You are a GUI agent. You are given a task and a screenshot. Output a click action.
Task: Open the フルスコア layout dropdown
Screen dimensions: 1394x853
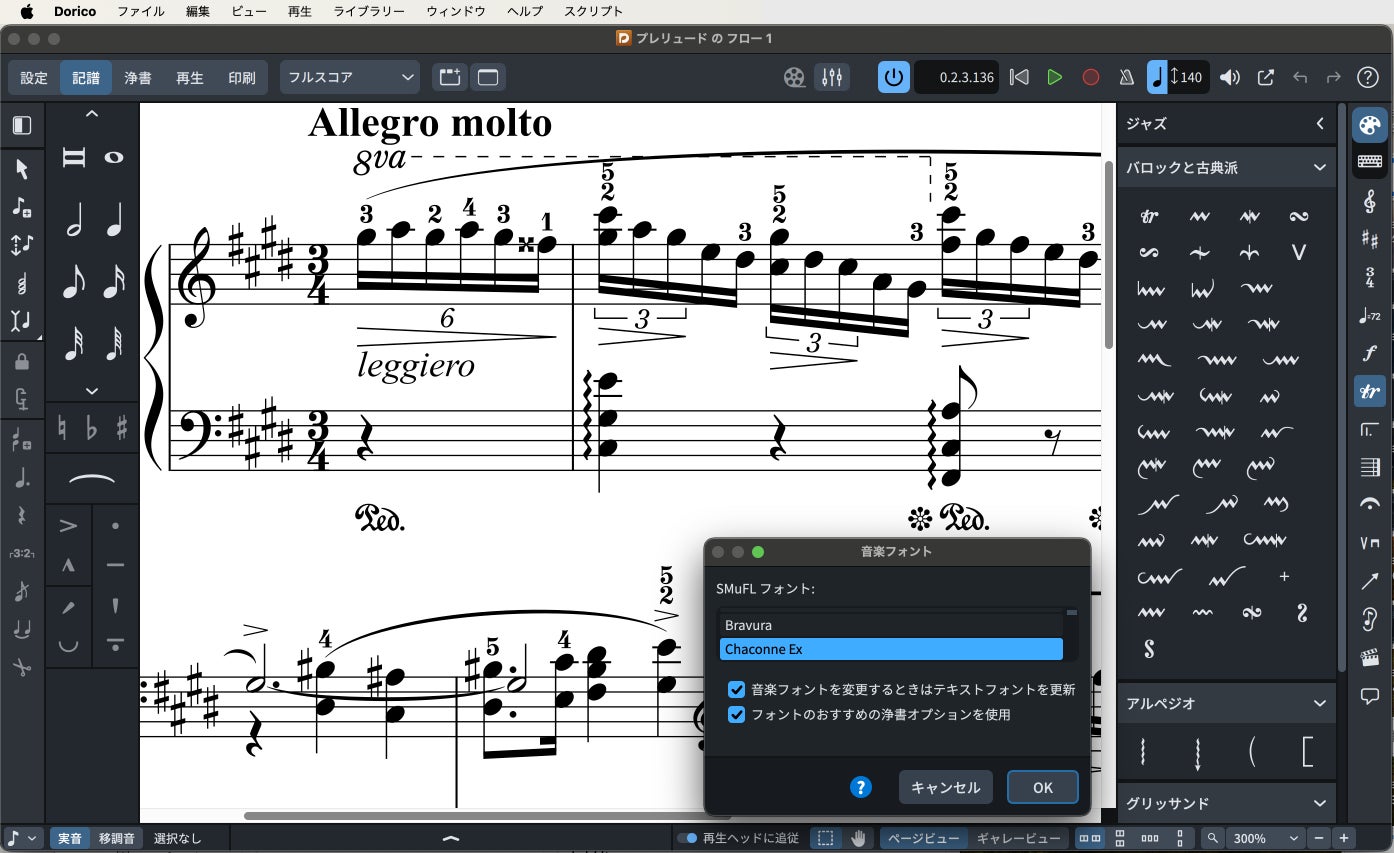350,77
